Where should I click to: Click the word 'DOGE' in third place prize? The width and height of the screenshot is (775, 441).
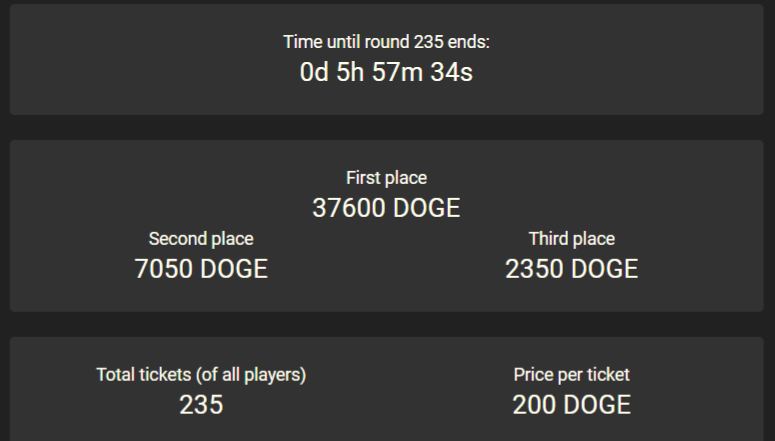[605, 269]
